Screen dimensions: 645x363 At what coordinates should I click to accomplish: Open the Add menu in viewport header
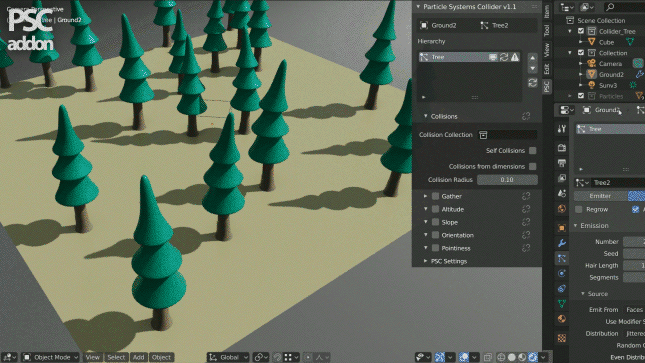pos(139,357)
